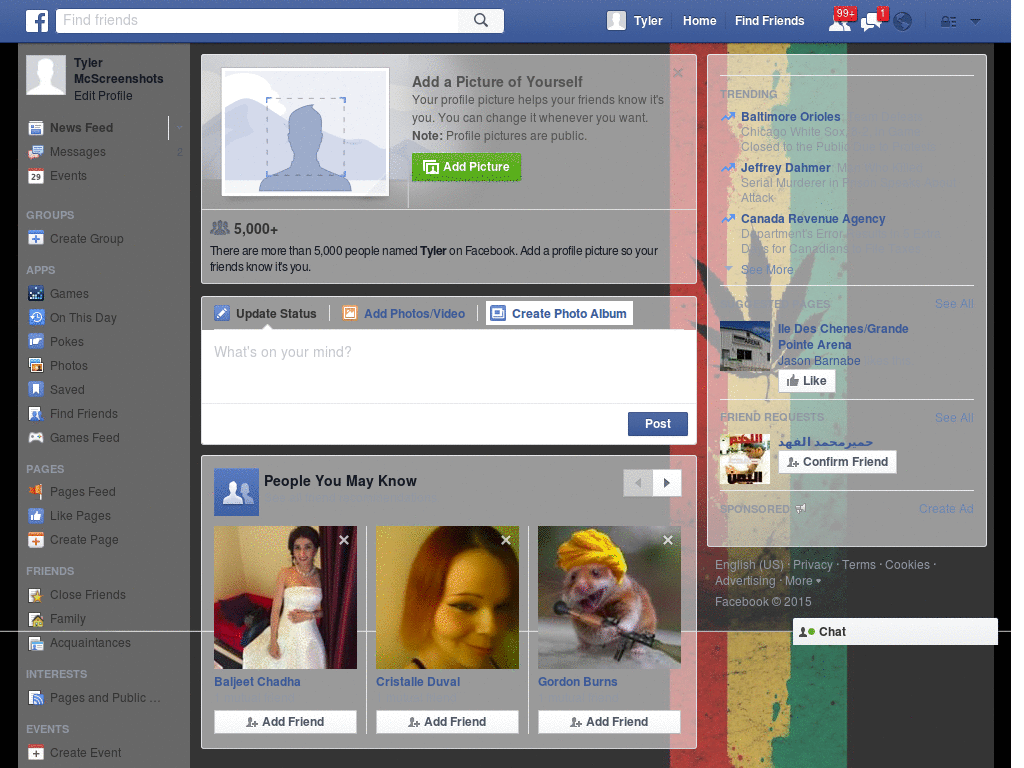
Task: Open the Chat bar
Action: [895, 632]
